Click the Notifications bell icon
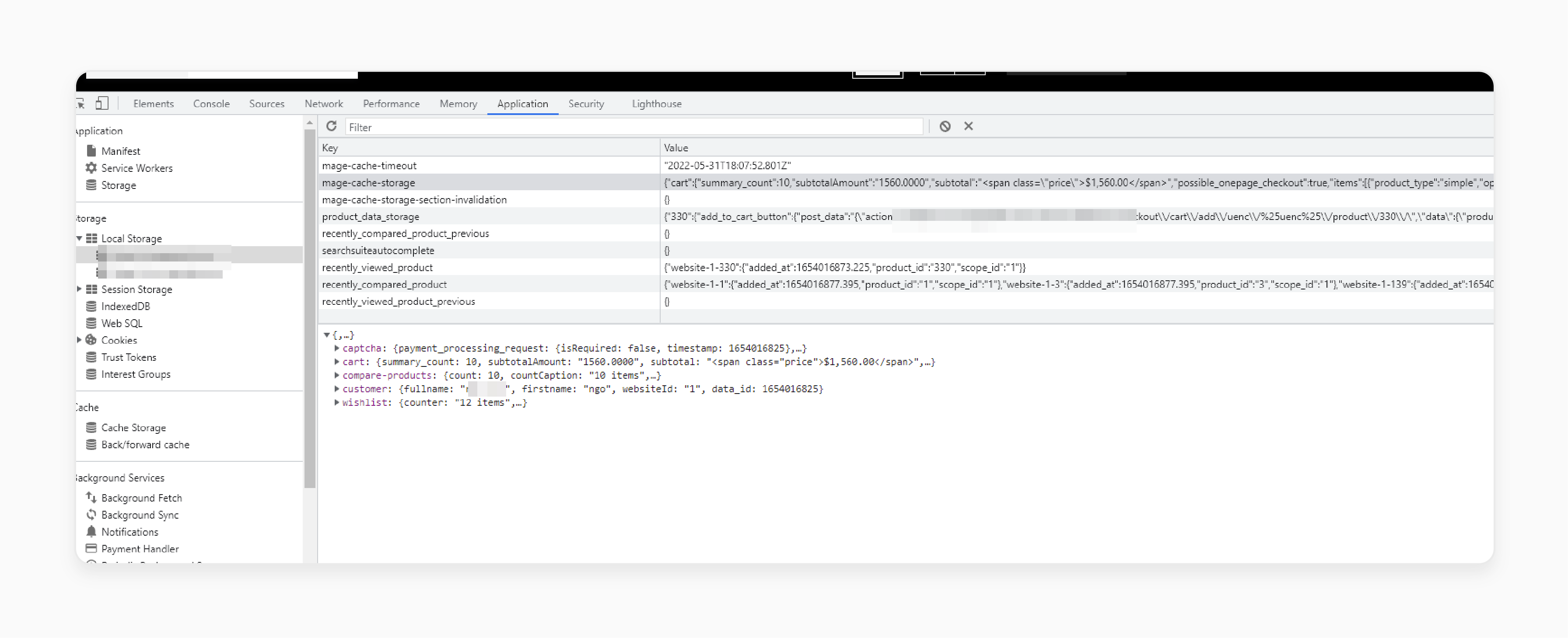The width and height of the screenshot is (1568, 638). (x=91, y=531)
